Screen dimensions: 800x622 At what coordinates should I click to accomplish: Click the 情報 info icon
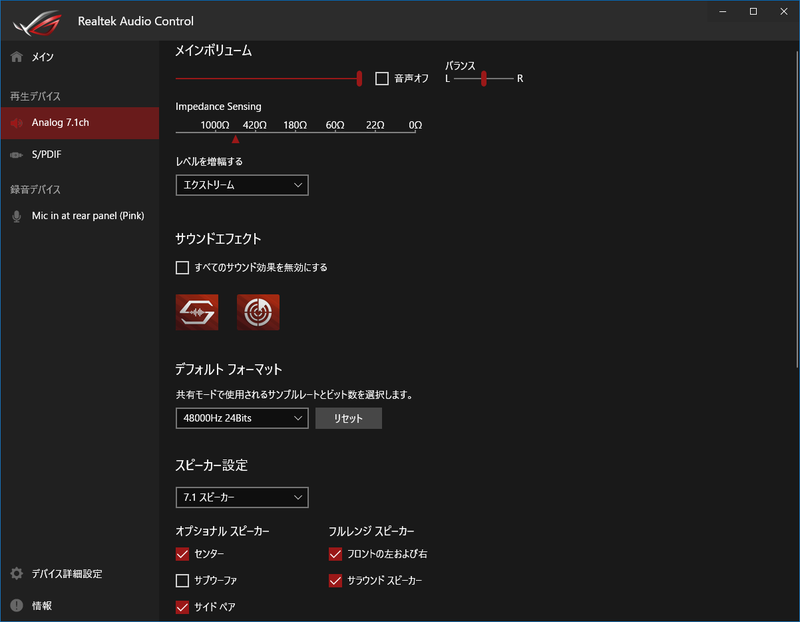(x=16, y=605)
